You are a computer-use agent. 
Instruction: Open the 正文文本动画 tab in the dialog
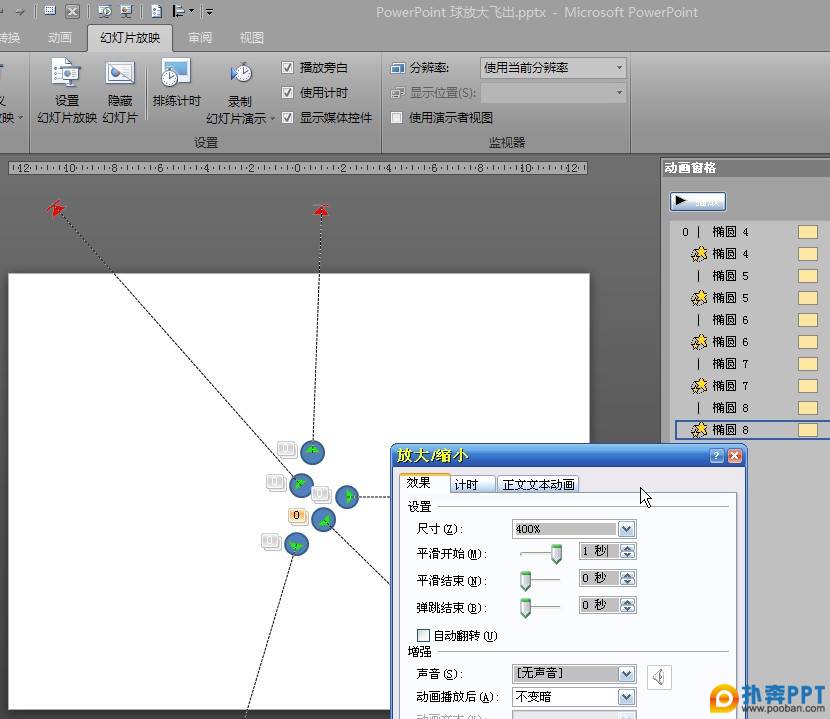[538, 484]
